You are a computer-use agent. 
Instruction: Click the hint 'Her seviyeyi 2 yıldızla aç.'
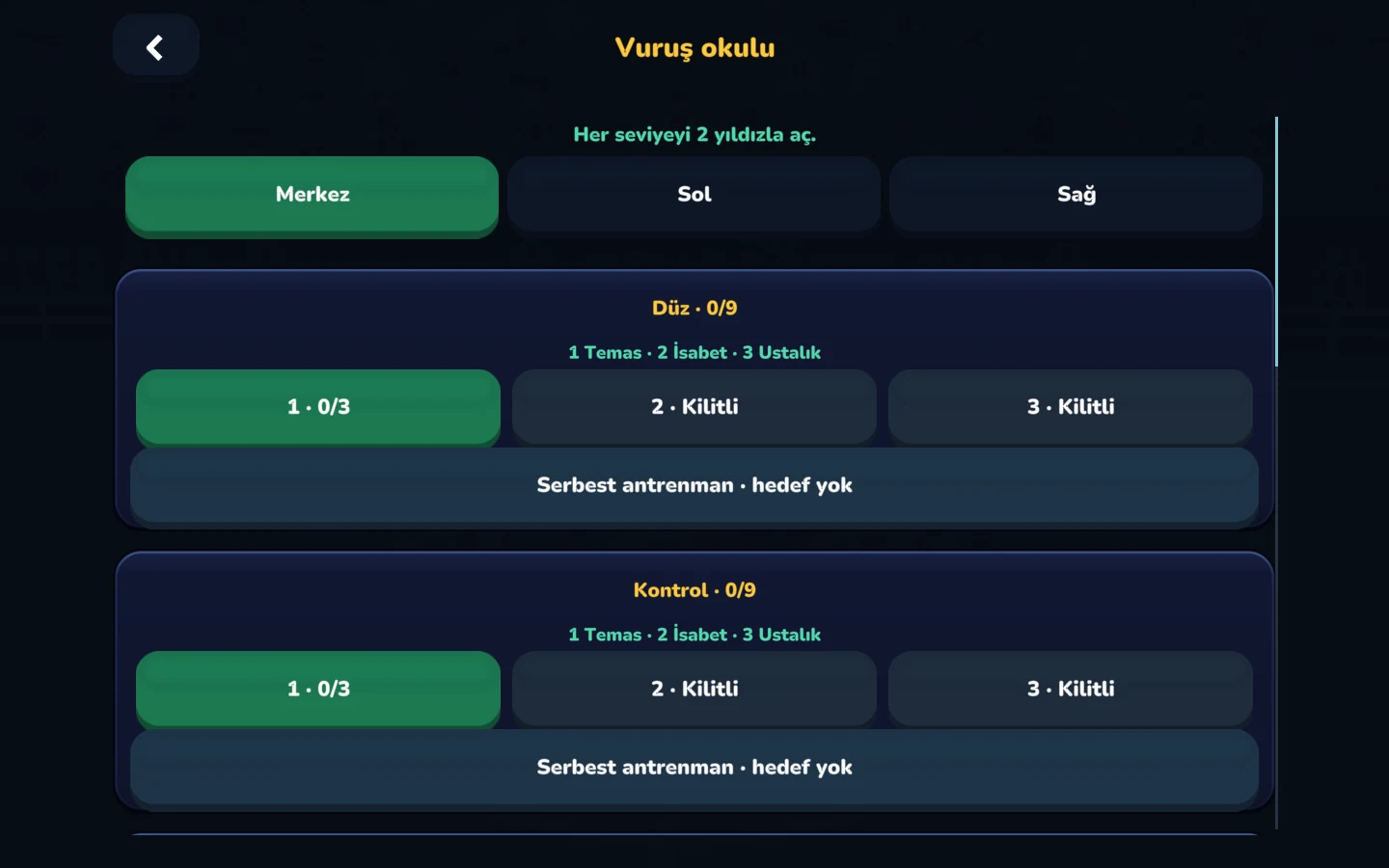(694, 134)
